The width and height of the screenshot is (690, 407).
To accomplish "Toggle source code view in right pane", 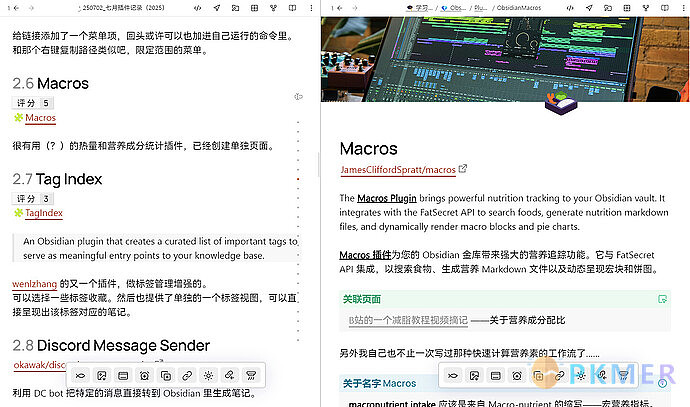I will coord(570,8).
